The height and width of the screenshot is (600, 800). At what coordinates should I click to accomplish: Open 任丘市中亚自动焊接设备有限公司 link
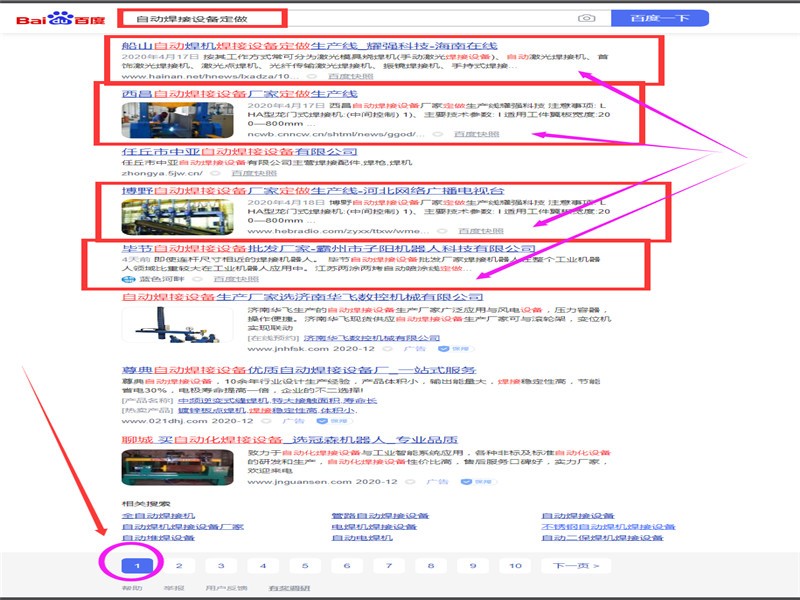point(239,152)
